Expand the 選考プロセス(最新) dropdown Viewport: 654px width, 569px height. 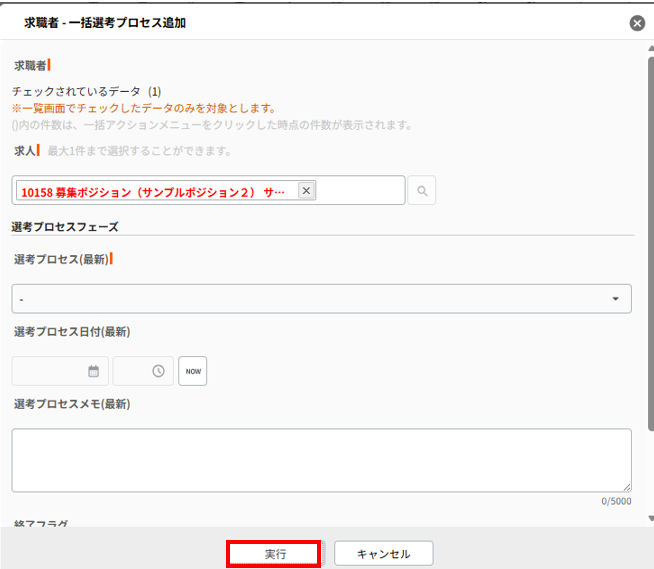321,299
